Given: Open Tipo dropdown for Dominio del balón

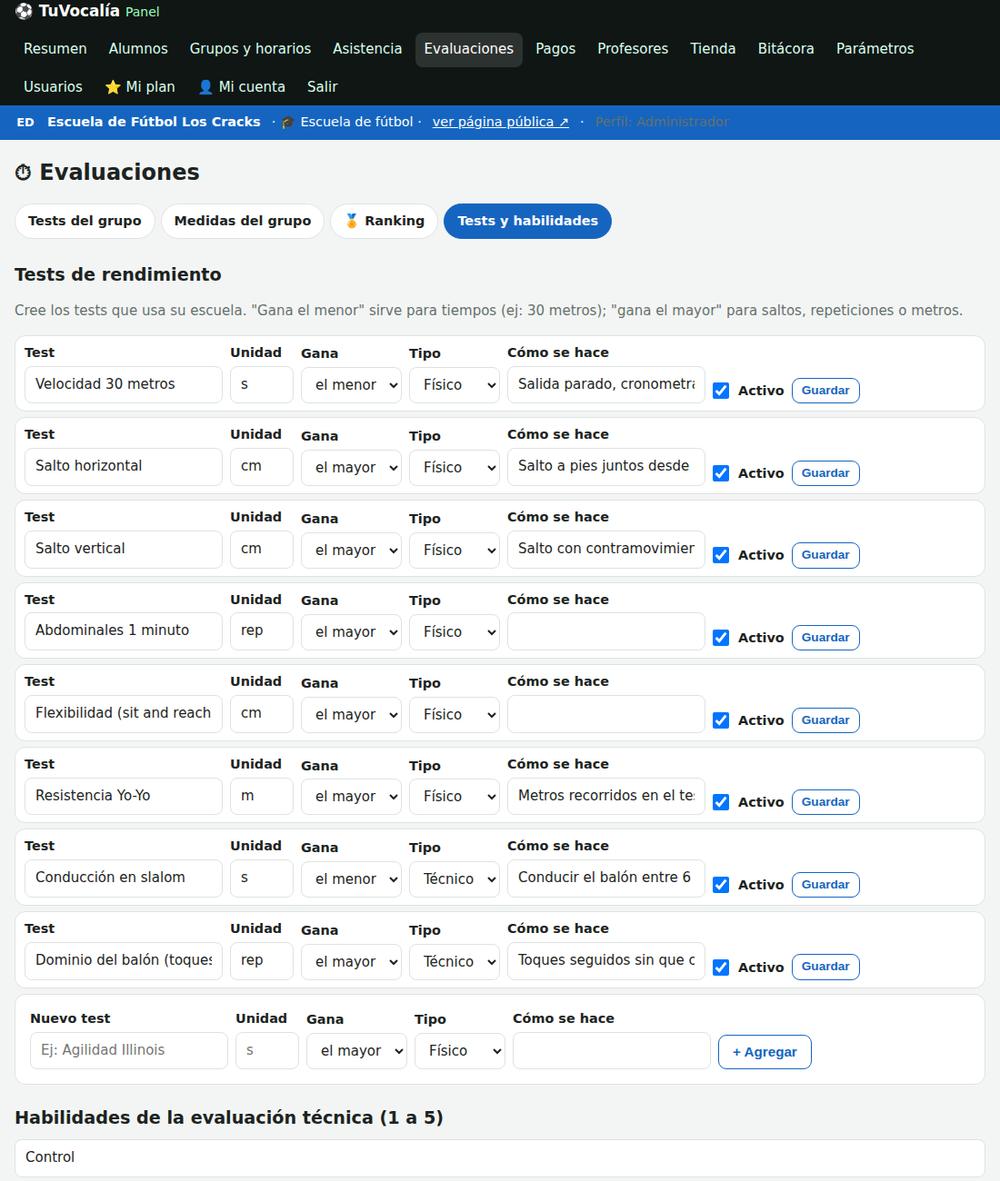Looking at the screenshot, I should coord(454,962).
